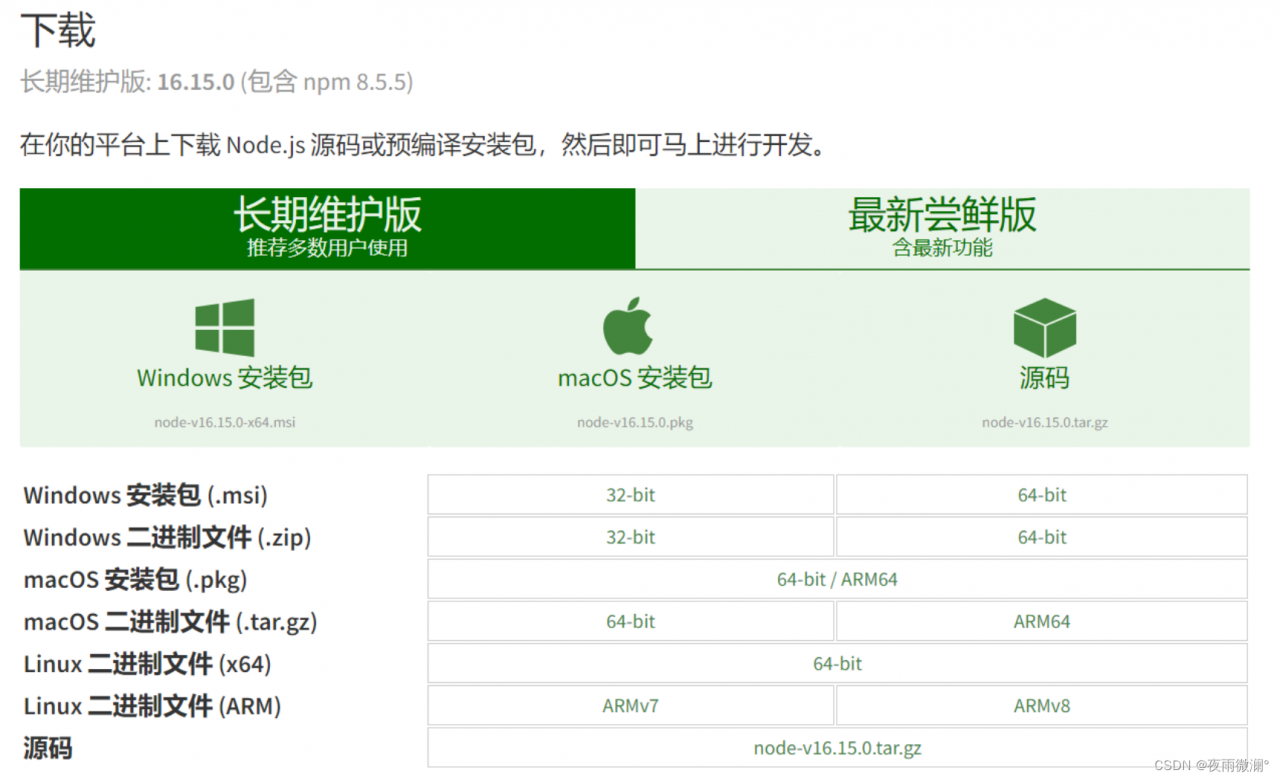Click node-v16.15.0.tar.gz under the cube icon
Image resolution: width=1280 pixels, height=779 pixels.
(x=1045, y=422)
